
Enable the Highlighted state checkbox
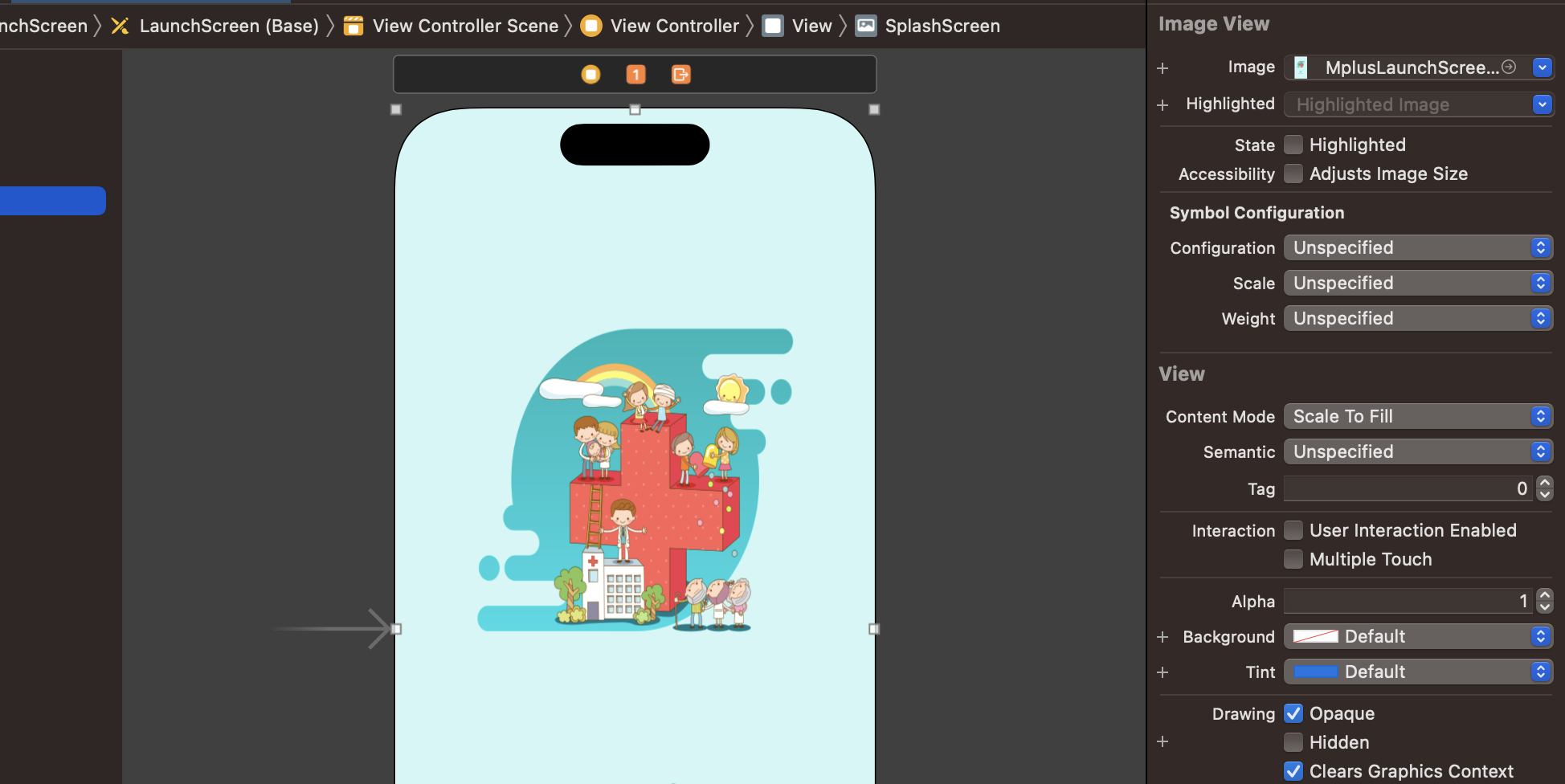click(x=1293, y=145)
